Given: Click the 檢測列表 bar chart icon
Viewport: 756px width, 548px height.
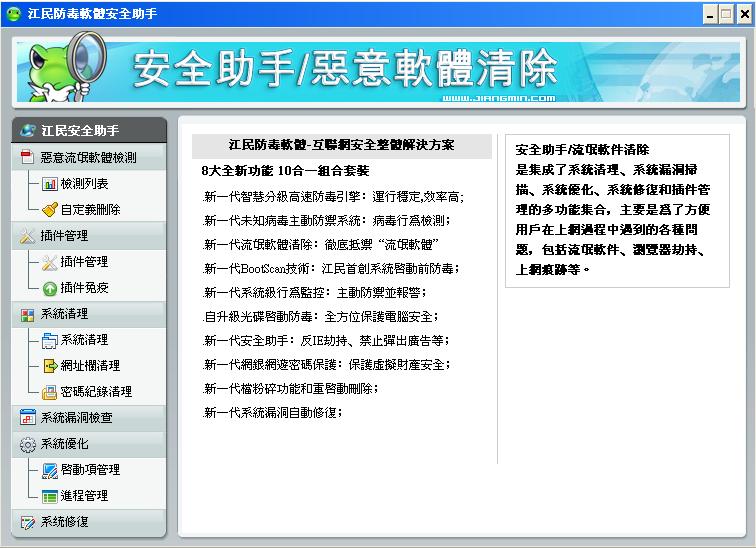Looking at the screenshot, I should pyautogui.click(x=49, y=184).
